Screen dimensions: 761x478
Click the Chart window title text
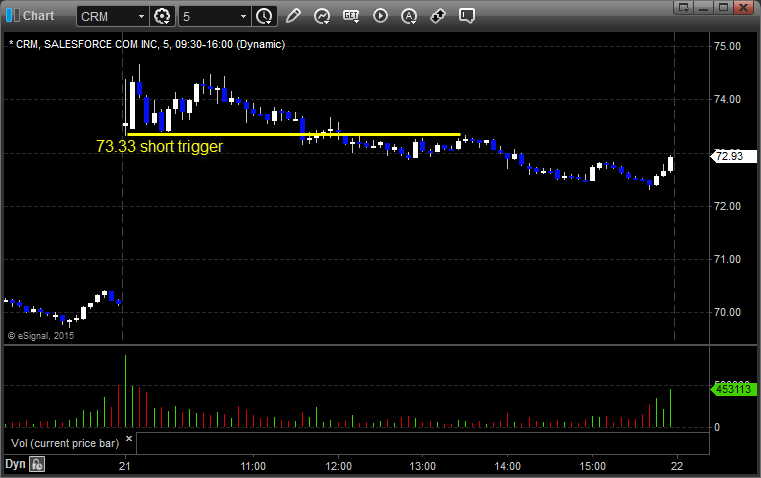[39, 16]
